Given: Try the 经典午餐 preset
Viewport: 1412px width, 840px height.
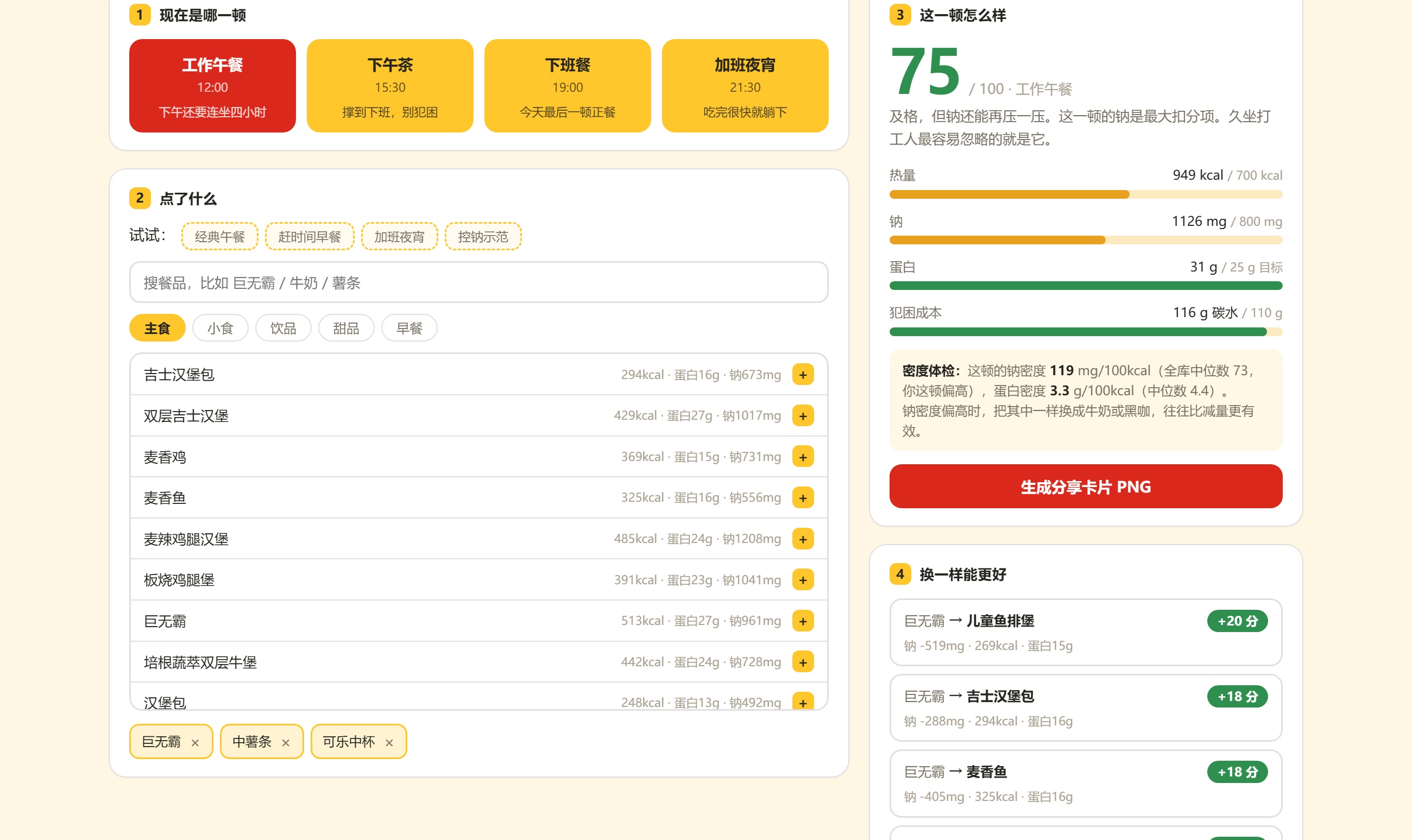Looking at the screenshot, I should coord(219,237).
